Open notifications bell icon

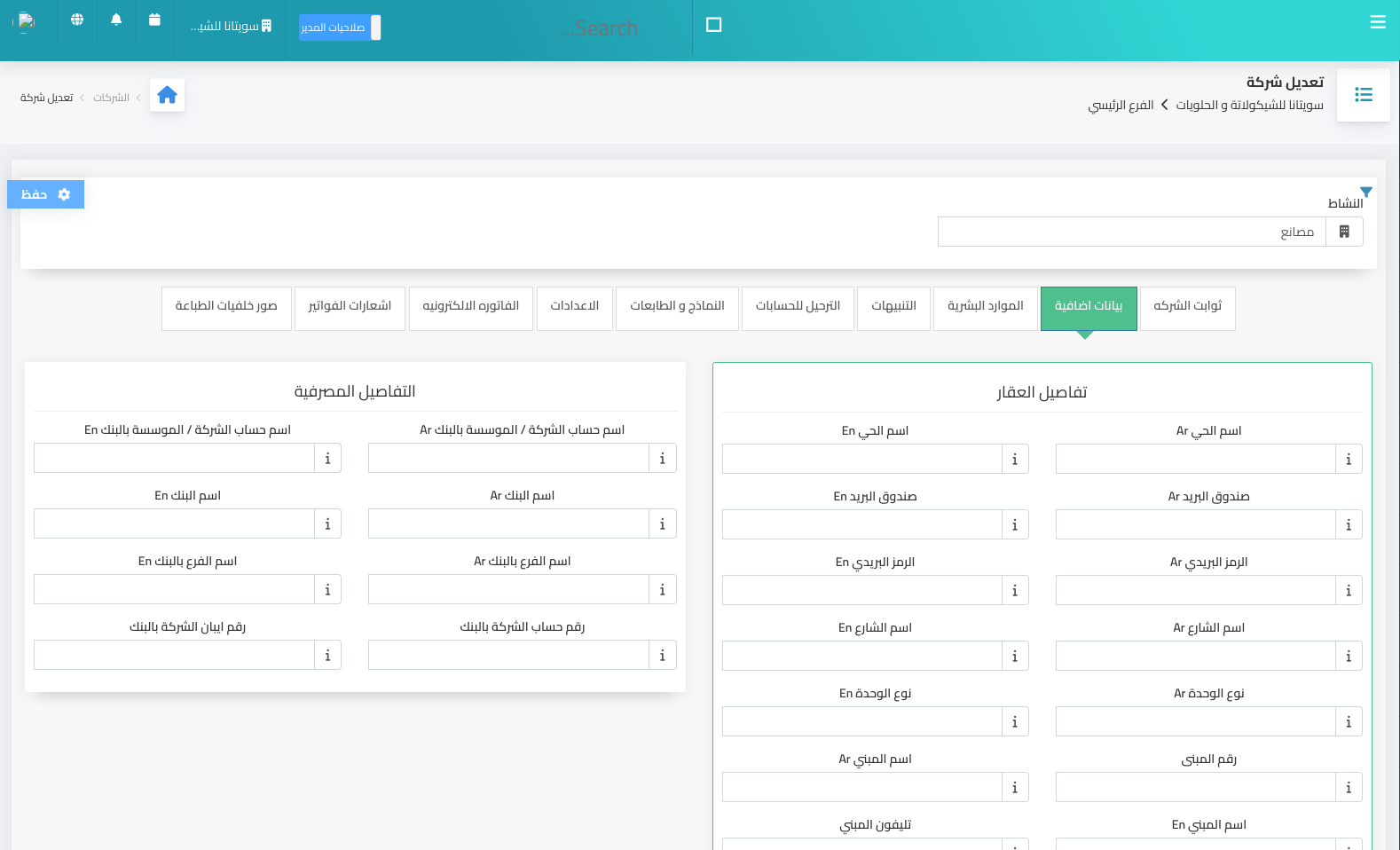coord(116,20)
